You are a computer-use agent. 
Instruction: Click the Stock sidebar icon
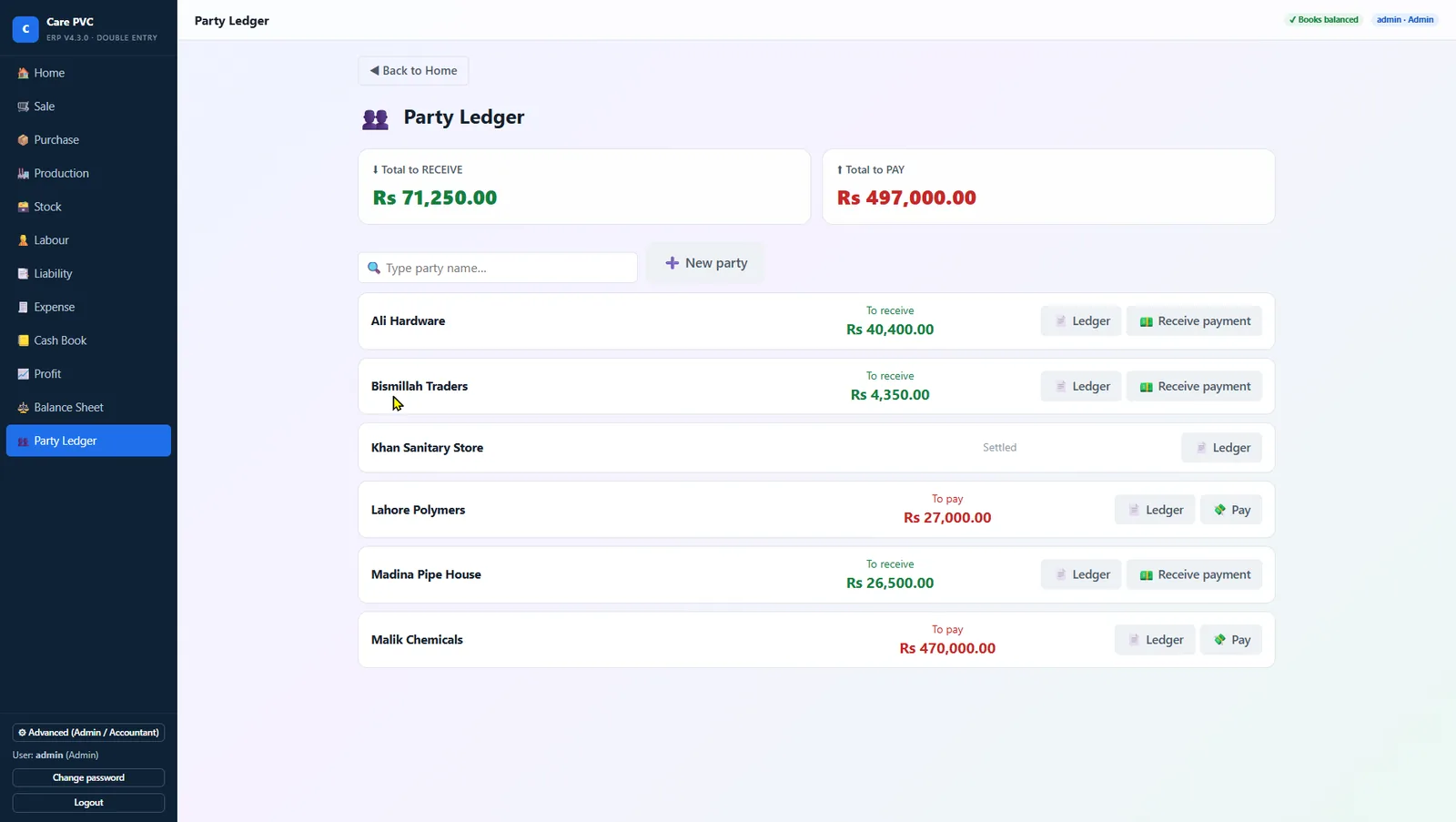[x=24, y=207]
